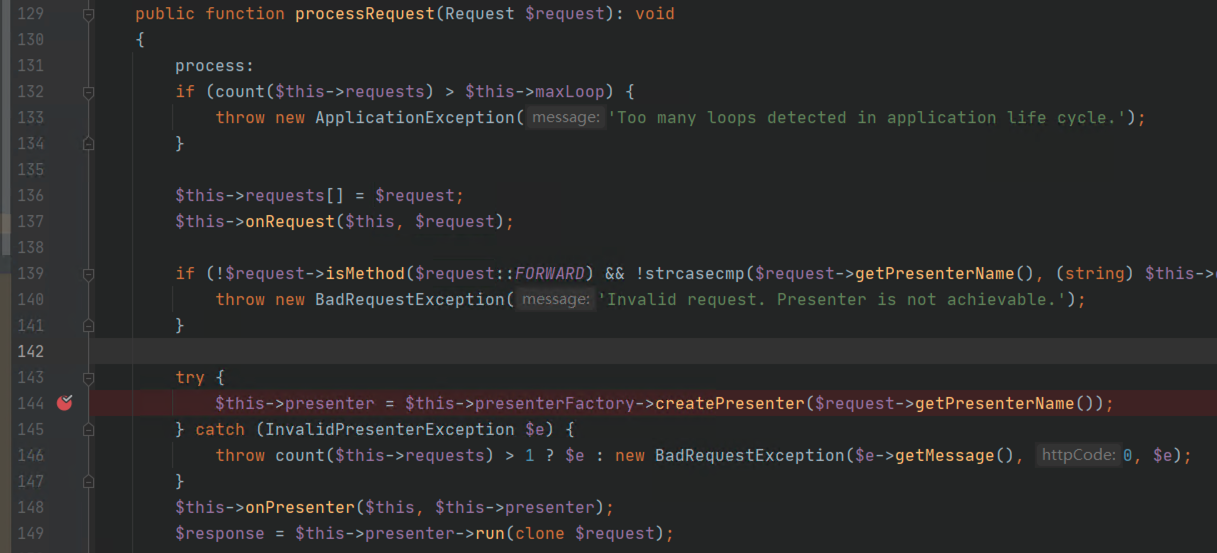Click the httpCode: parameter hint
The image size is (1217, 553).
point(1077,456)
